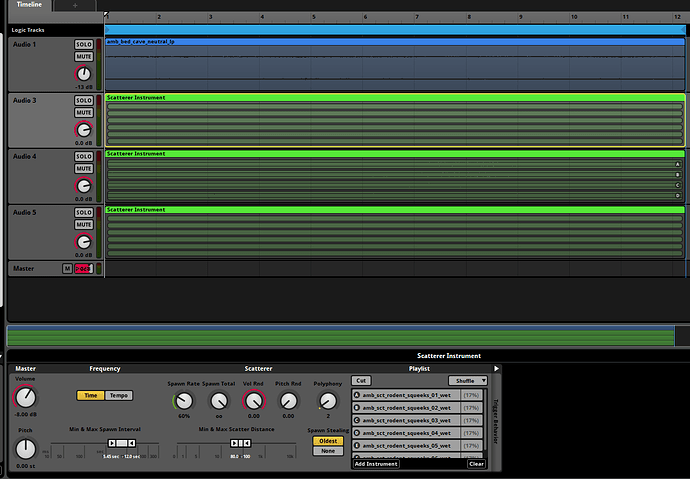Expand the Trigger Behavior section

[495, 421]
